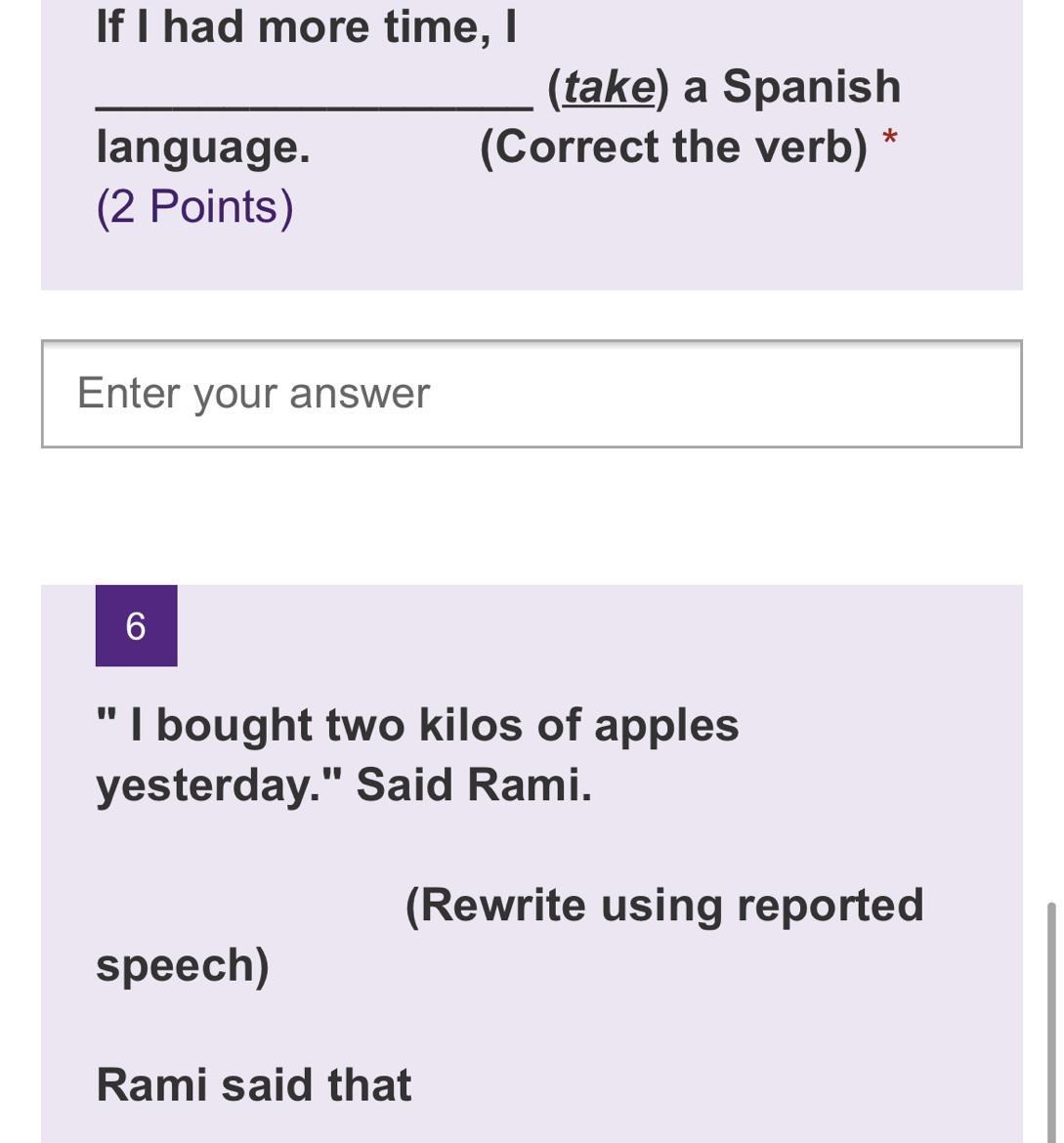This screenshot has width=1064, height=1143.
Task: Click the purple question number 6 badge
Action: pos(136,626)
